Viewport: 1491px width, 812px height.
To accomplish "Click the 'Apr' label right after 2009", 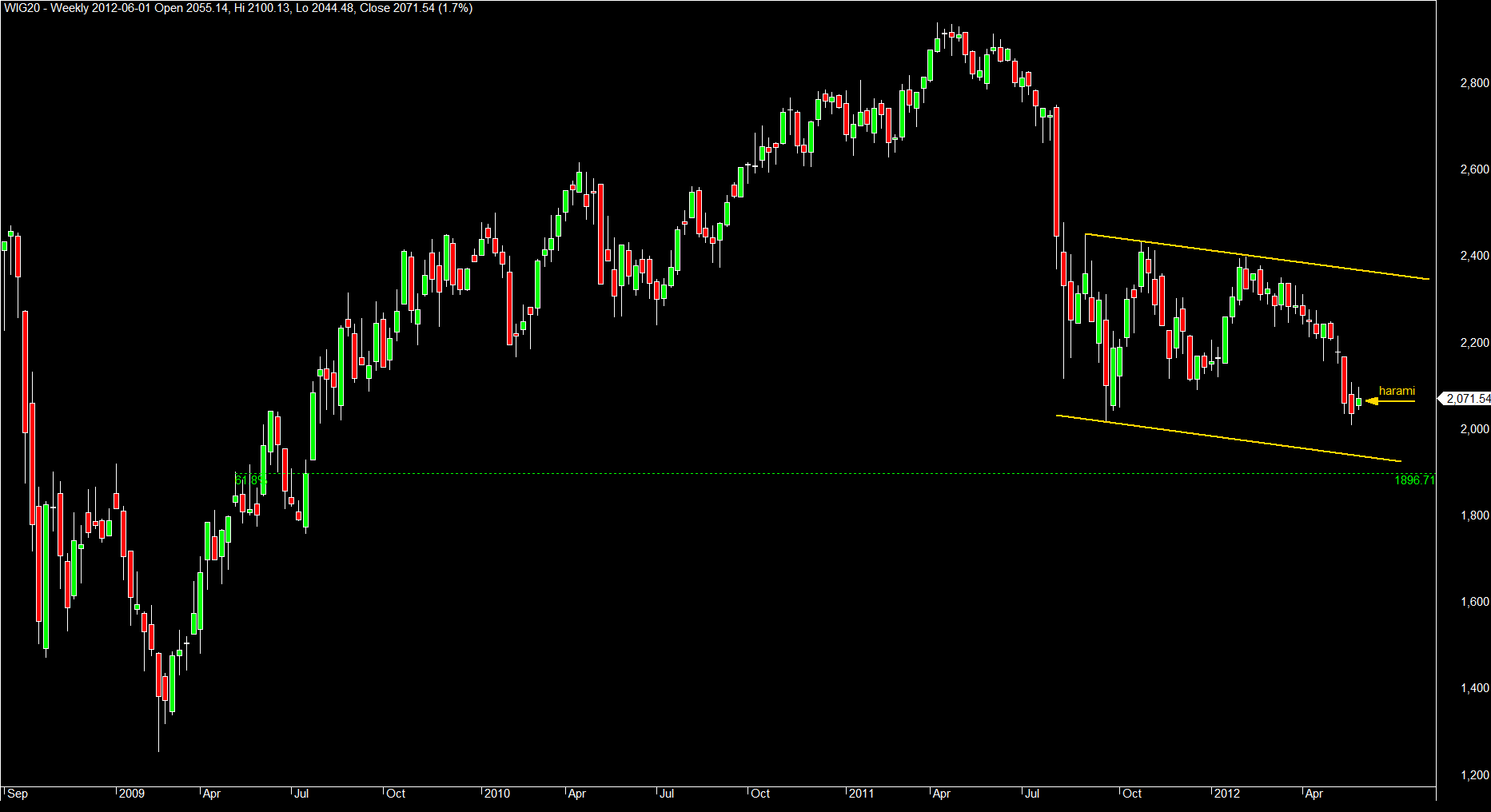I will pyautogui.click(x=211, y=794).
